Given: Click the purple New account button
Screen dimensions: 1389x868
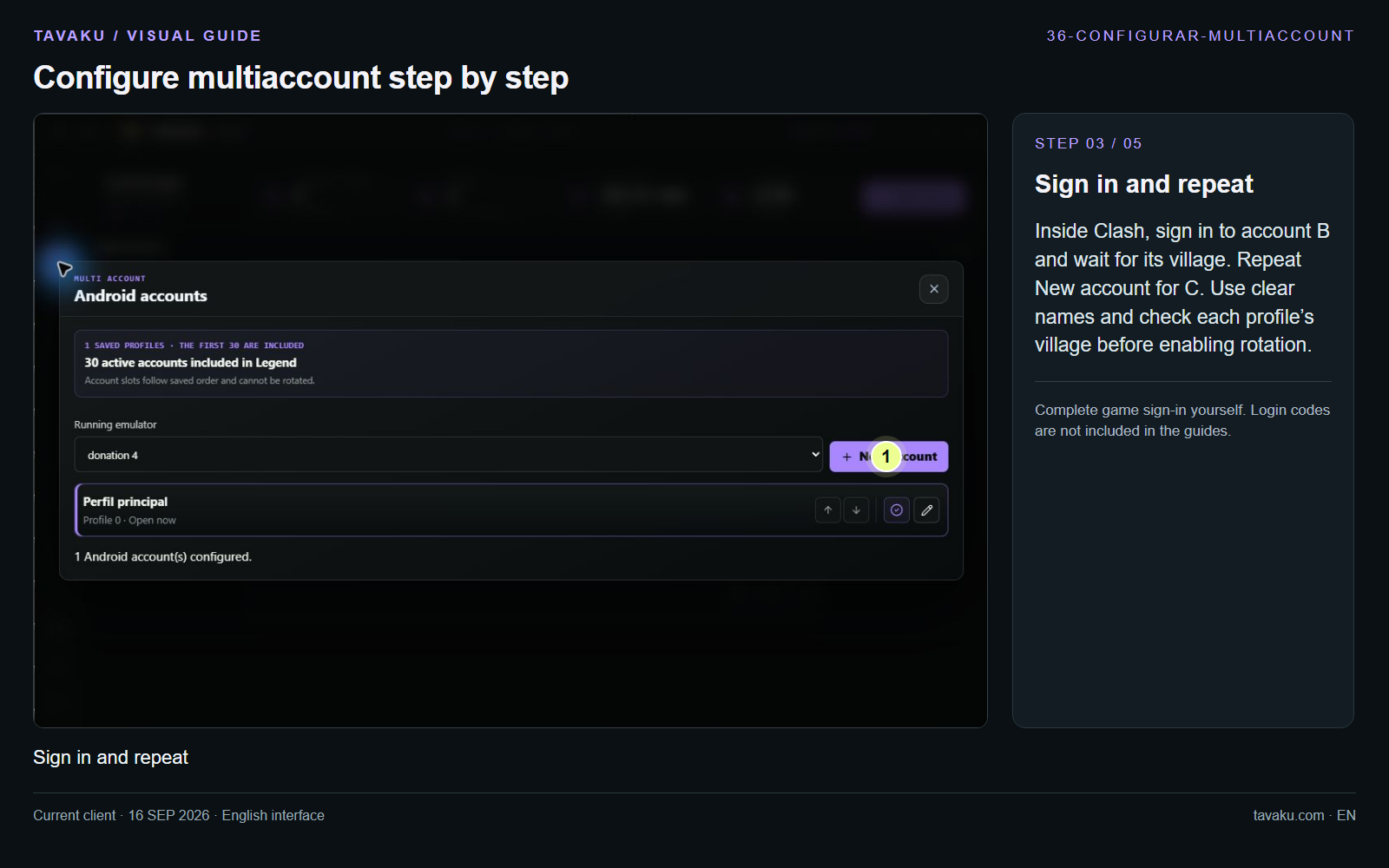Looking at the screenshot, I should [889, 457].
